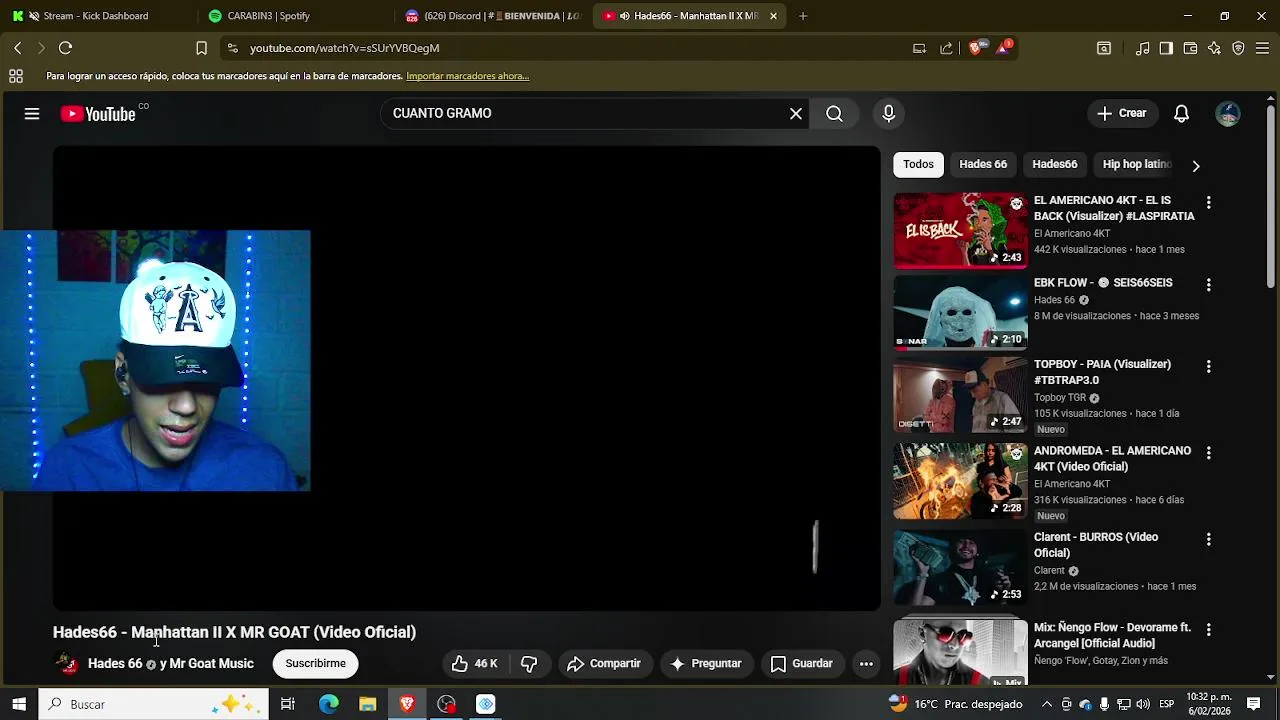Open options for EBK FLOW video

point(1208,285)
